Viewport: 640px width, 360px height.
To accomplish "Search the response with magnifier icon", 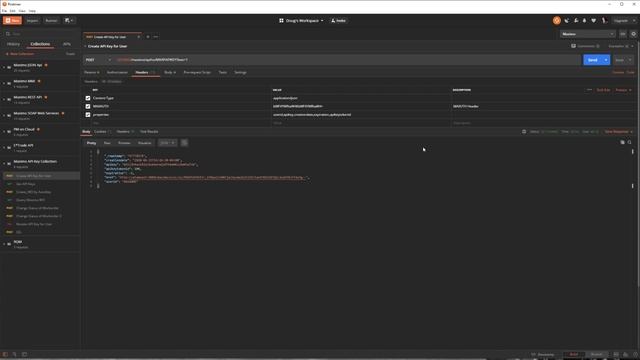I will point(629,142).
